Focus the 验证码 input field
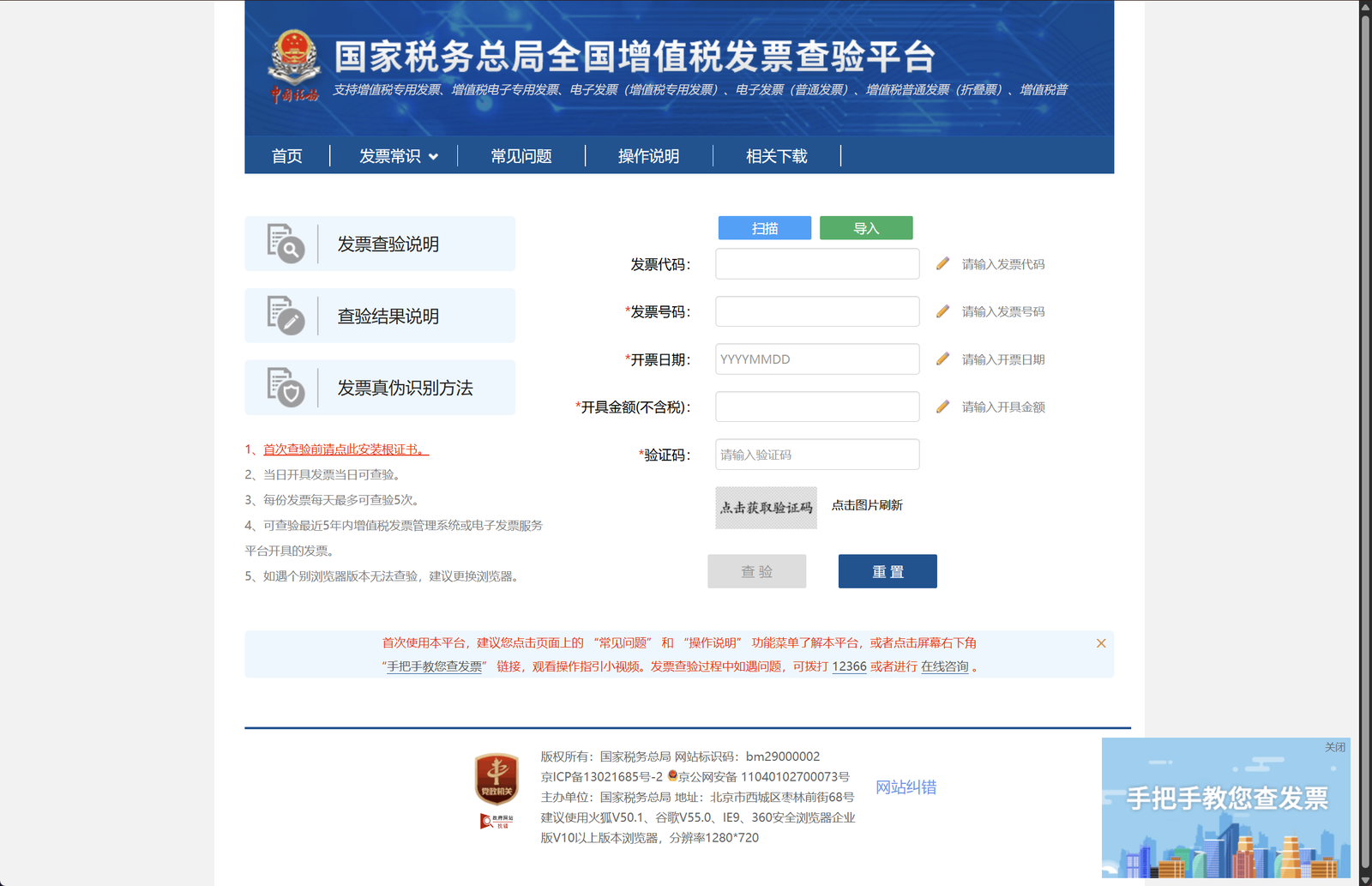The height and width of the screenshot is (886, 1372). [x=817, y=455]
